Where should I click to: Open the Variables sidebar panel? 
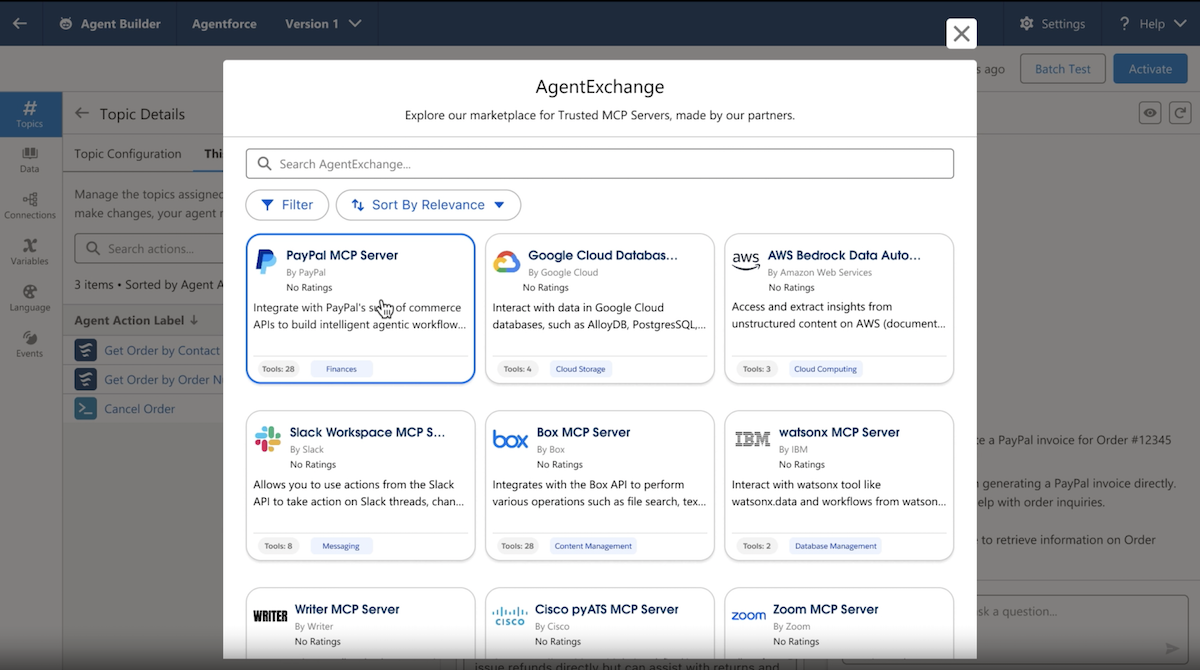coord(30,252)
